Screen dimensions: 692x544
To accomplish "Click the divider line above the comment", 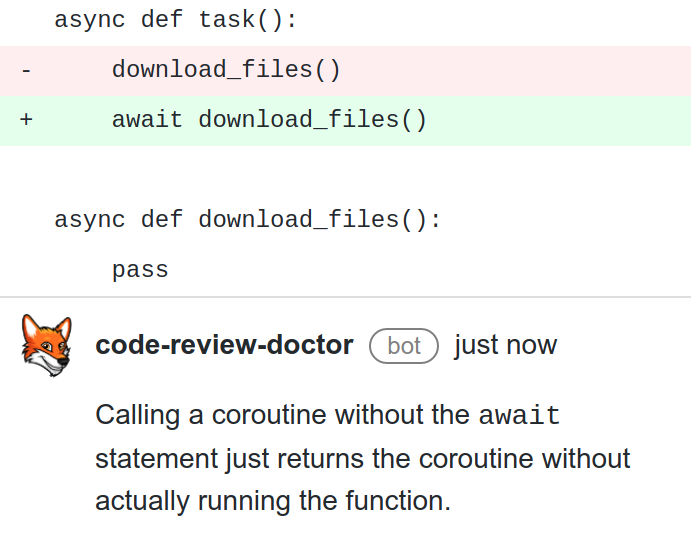I will (x=346, y=297).
